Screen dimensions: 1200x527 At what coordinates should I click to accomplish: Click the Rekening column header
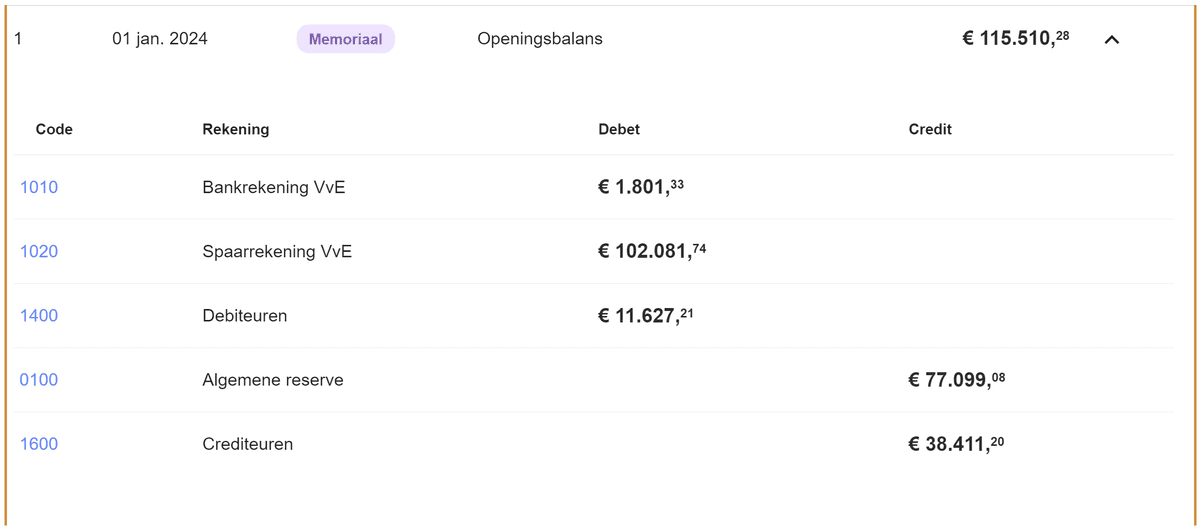[235, 129]
